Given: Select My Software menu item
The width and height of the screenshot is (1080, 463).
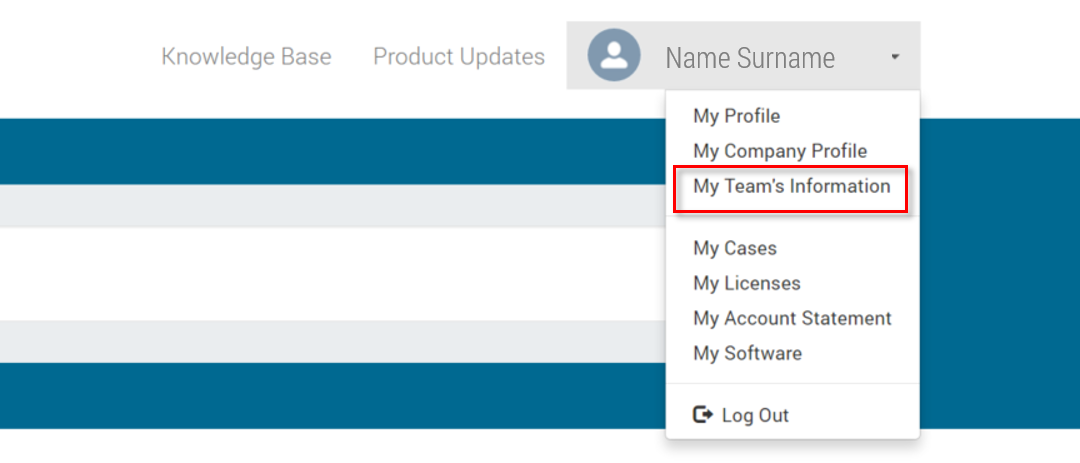Looking at the screenshot, I should tap(747, 353).
